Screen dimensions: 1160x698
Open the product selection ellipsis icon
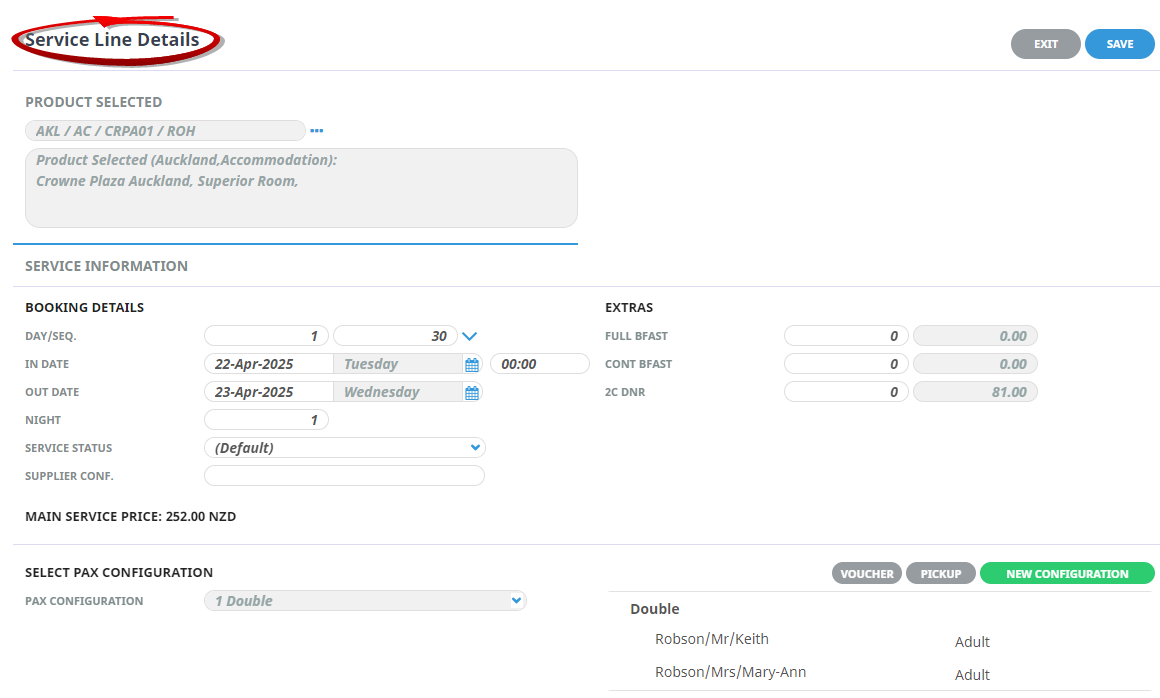316,131
